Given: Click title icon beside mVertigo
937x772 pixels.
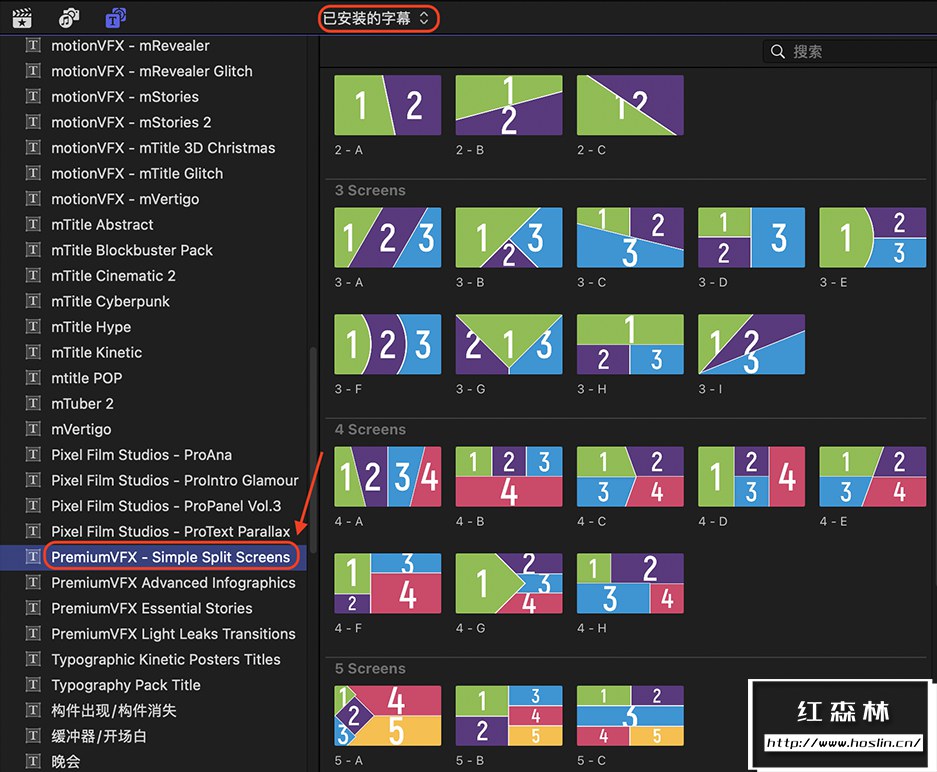Looking at the screenshot, I should point(33,428).
